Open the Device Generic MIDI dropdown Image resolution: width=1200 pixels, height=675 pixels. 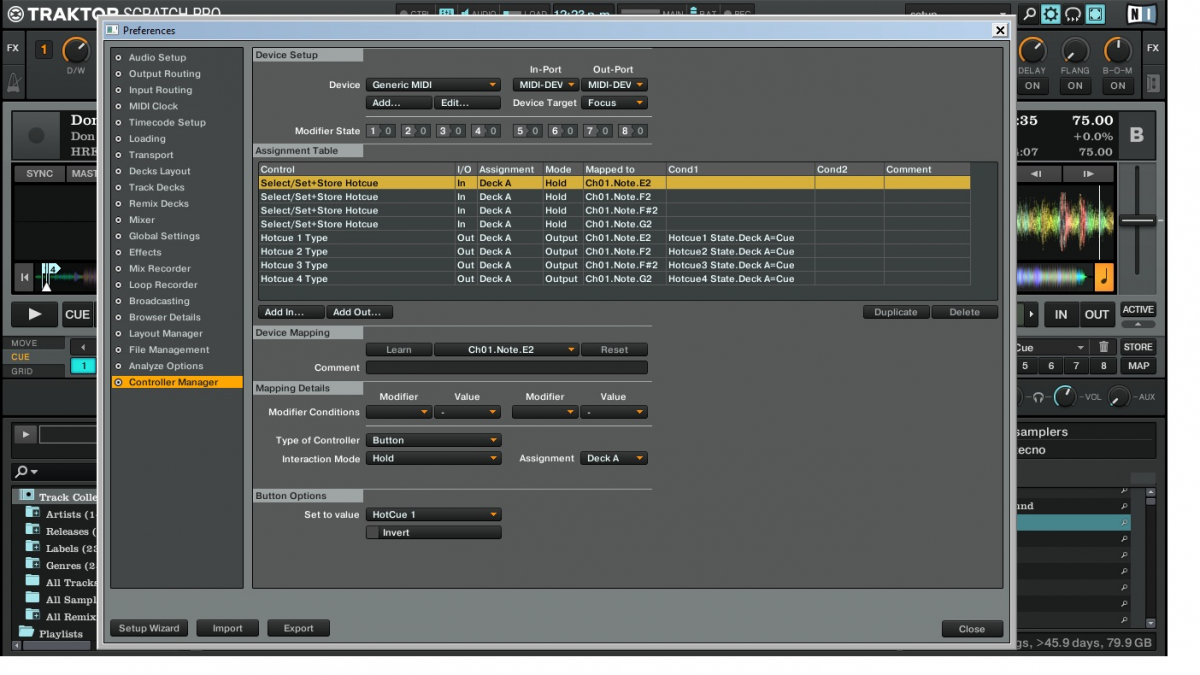(433, 85)
